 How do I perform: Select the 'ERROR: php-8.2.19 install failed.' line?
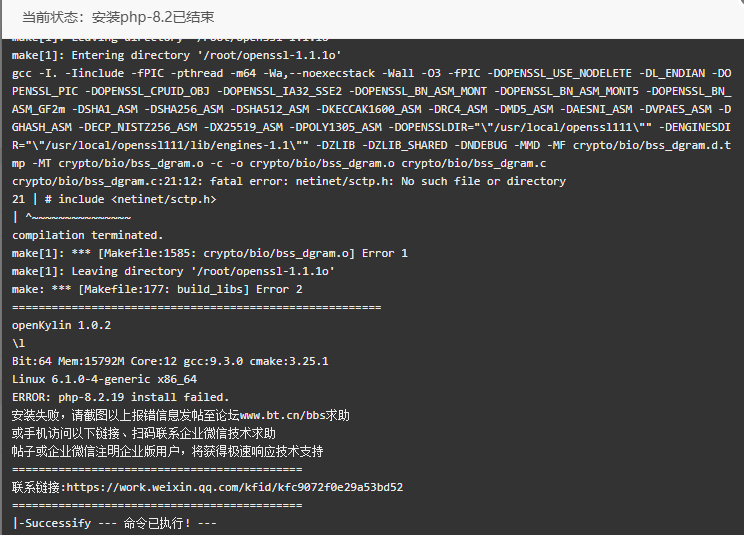click(x=121, y=397)
